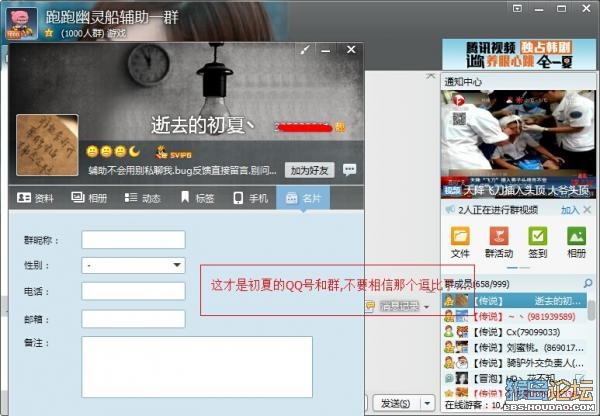Click the 发送(S) send button
This screenshot has height=416, width=600.
(396, 403)
